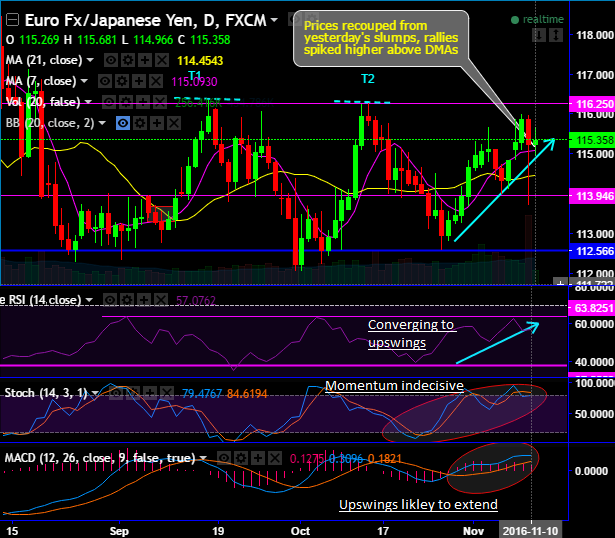This screenshot has height=538, width=615.
Task: Open the MACD (12, 26, close, 9) dropdown arrow
Action: pos(203,458)
